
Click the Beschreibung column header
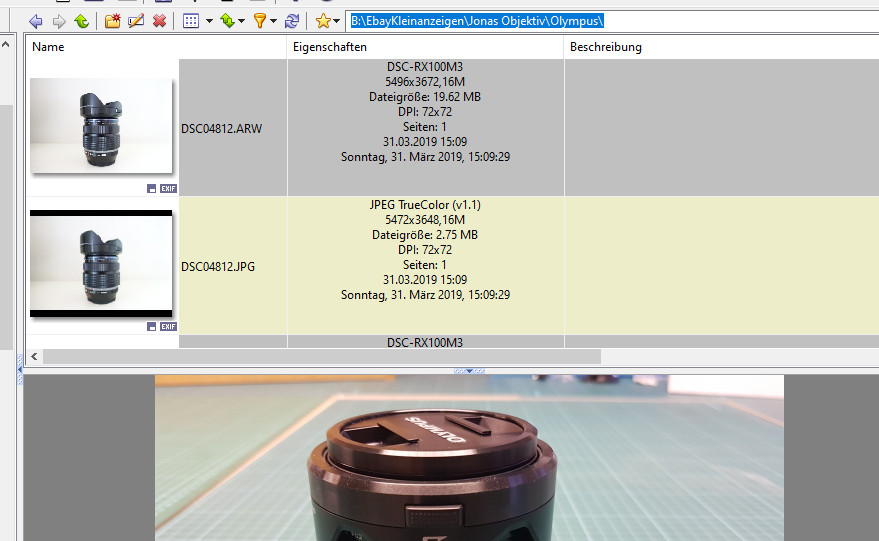point(606,47)
